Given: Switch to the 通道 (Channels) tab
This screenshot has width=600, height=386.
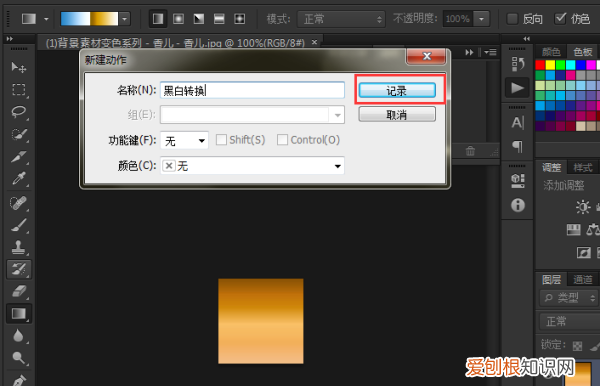Looking at the screenshot, I should pos(583,280).
